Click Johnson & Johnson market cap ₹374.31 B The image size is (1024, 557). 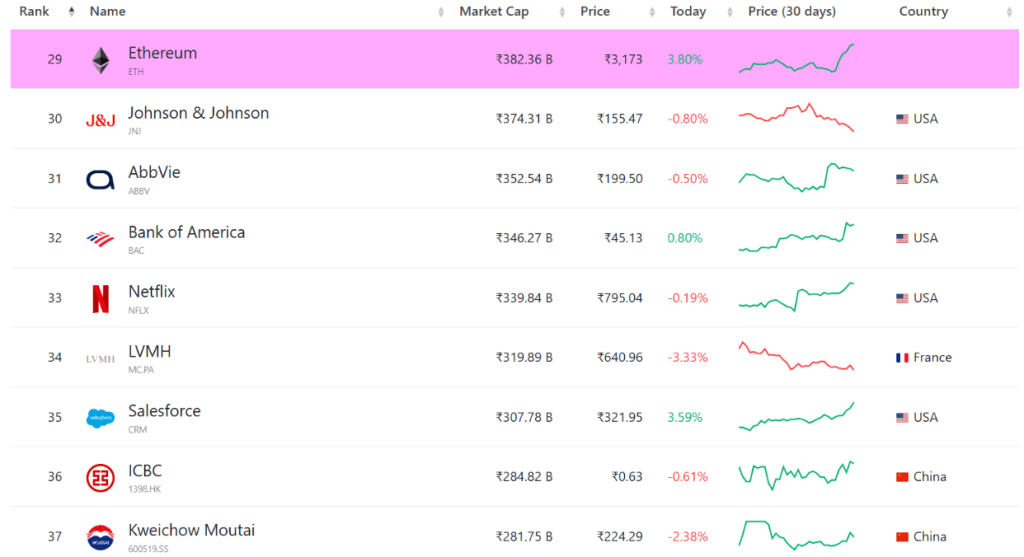(x=524, y=119)
